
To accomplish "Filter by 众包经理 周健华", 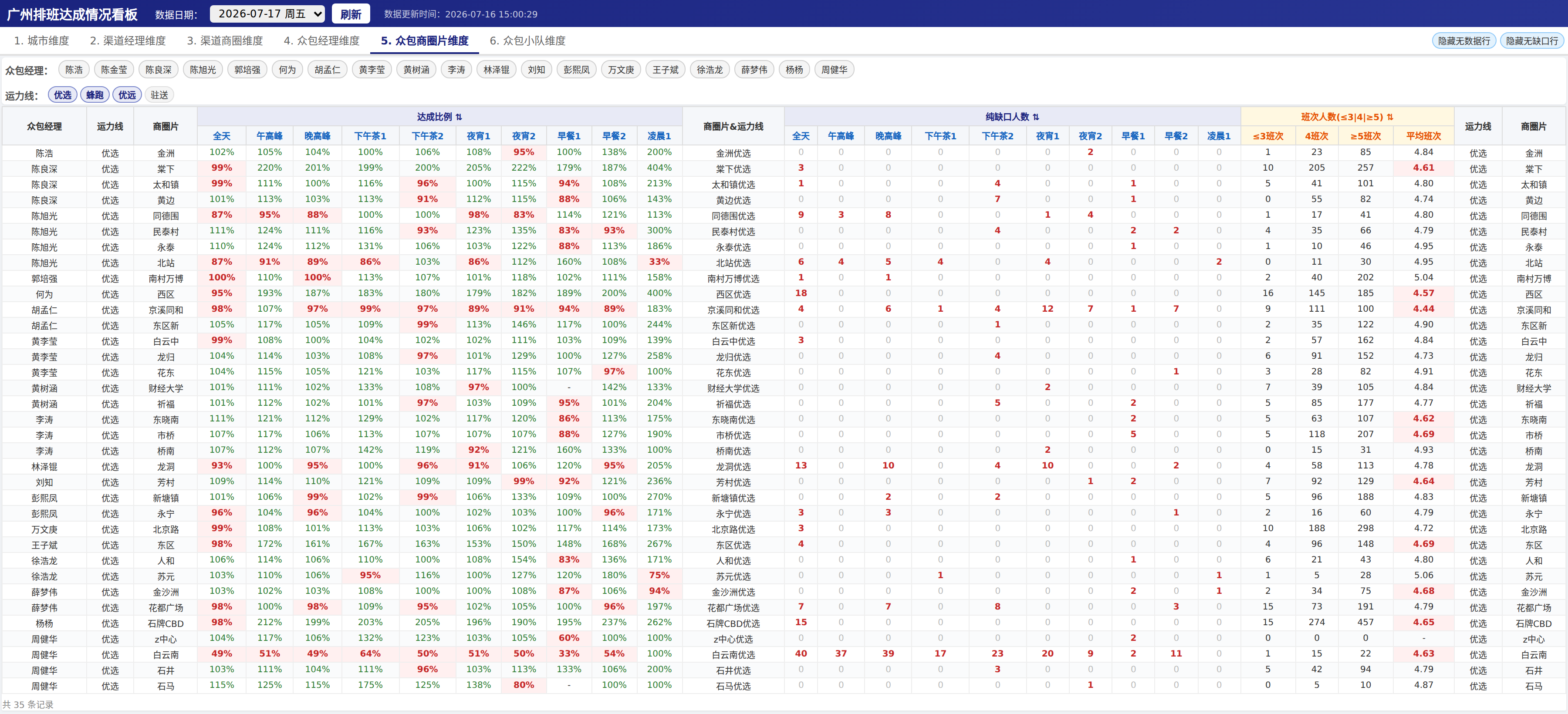I will pyautogui.click(x=834, y=69).
